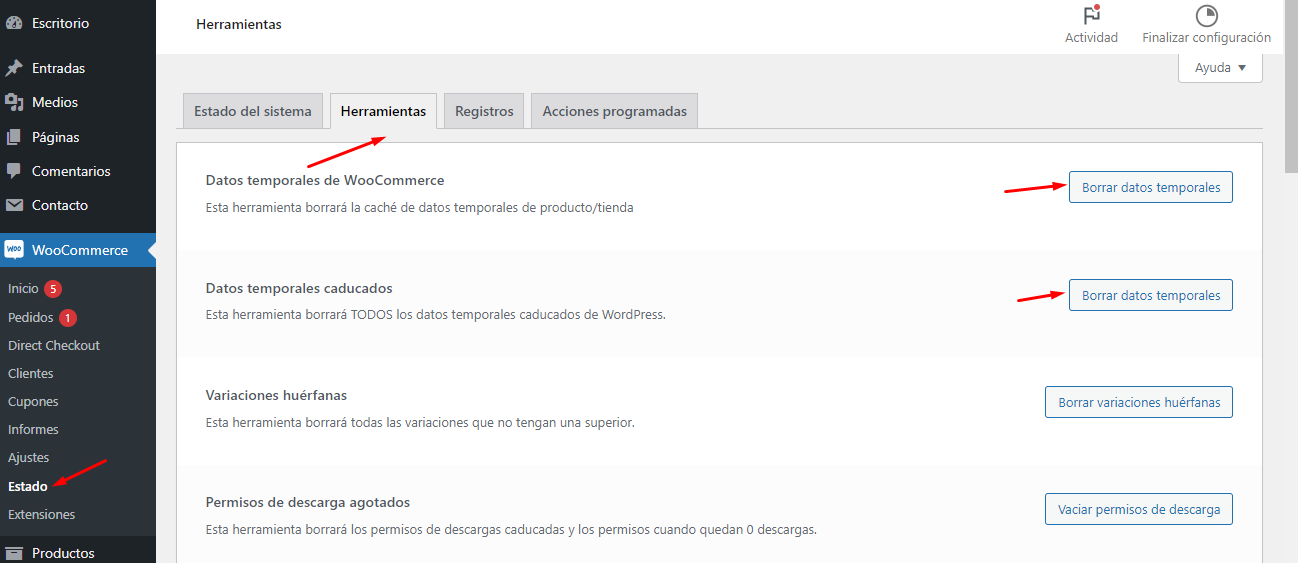This screenshot has height=563, width=1298.
Task: Click the Escritorio dashboard icon
Action: pos(14,23)
